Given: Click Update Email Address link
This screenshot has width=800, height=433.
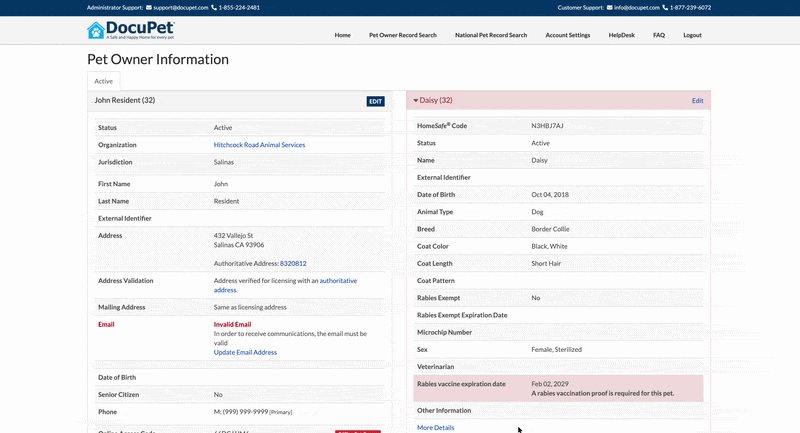Looking at the screenshot, I should [245, 352].
